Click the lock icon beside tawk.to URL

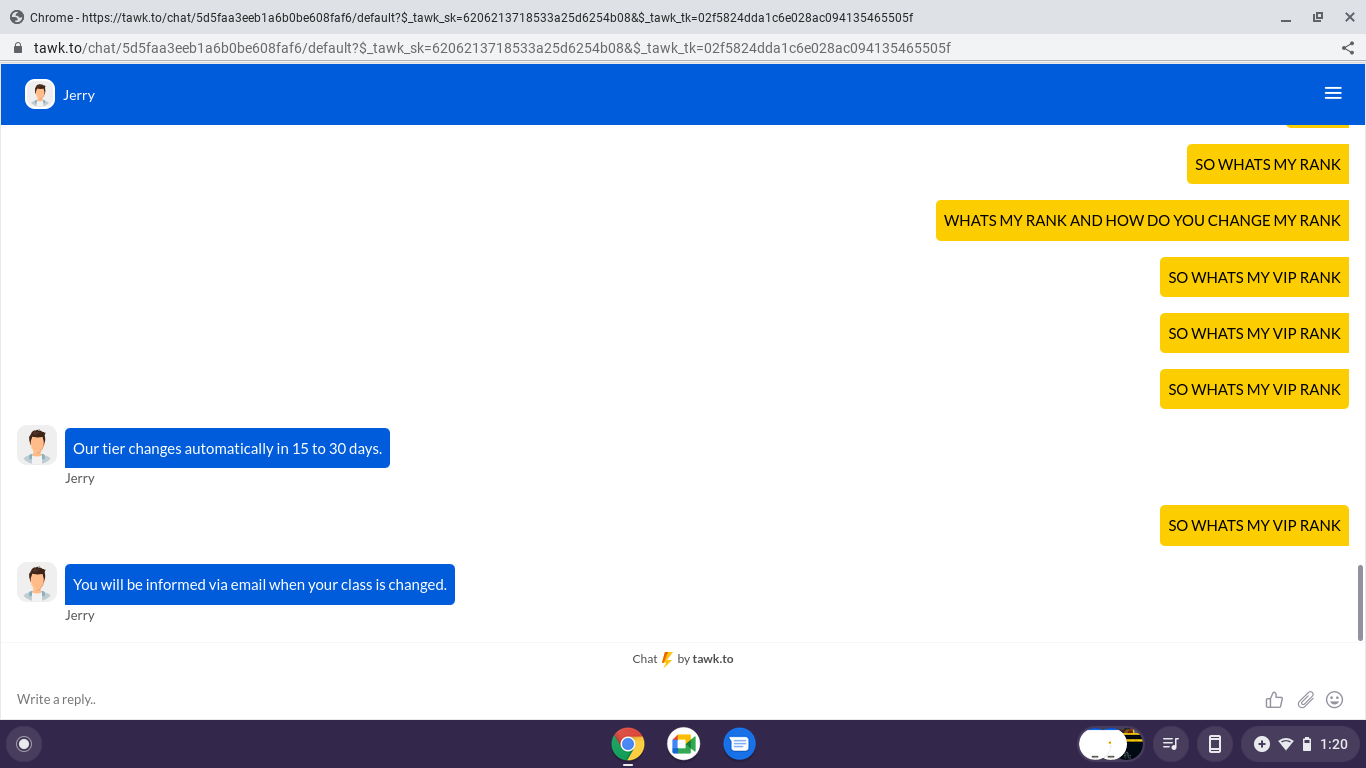pos(17,48)
